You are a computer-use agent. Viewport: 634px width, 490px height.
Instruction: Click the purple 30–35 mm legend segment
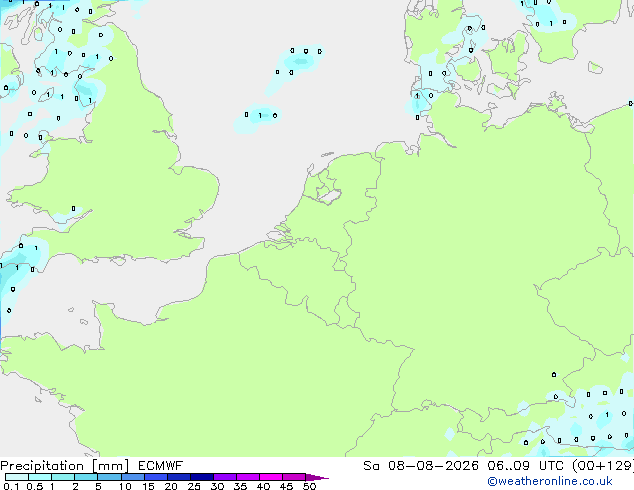tap(225, 477)
